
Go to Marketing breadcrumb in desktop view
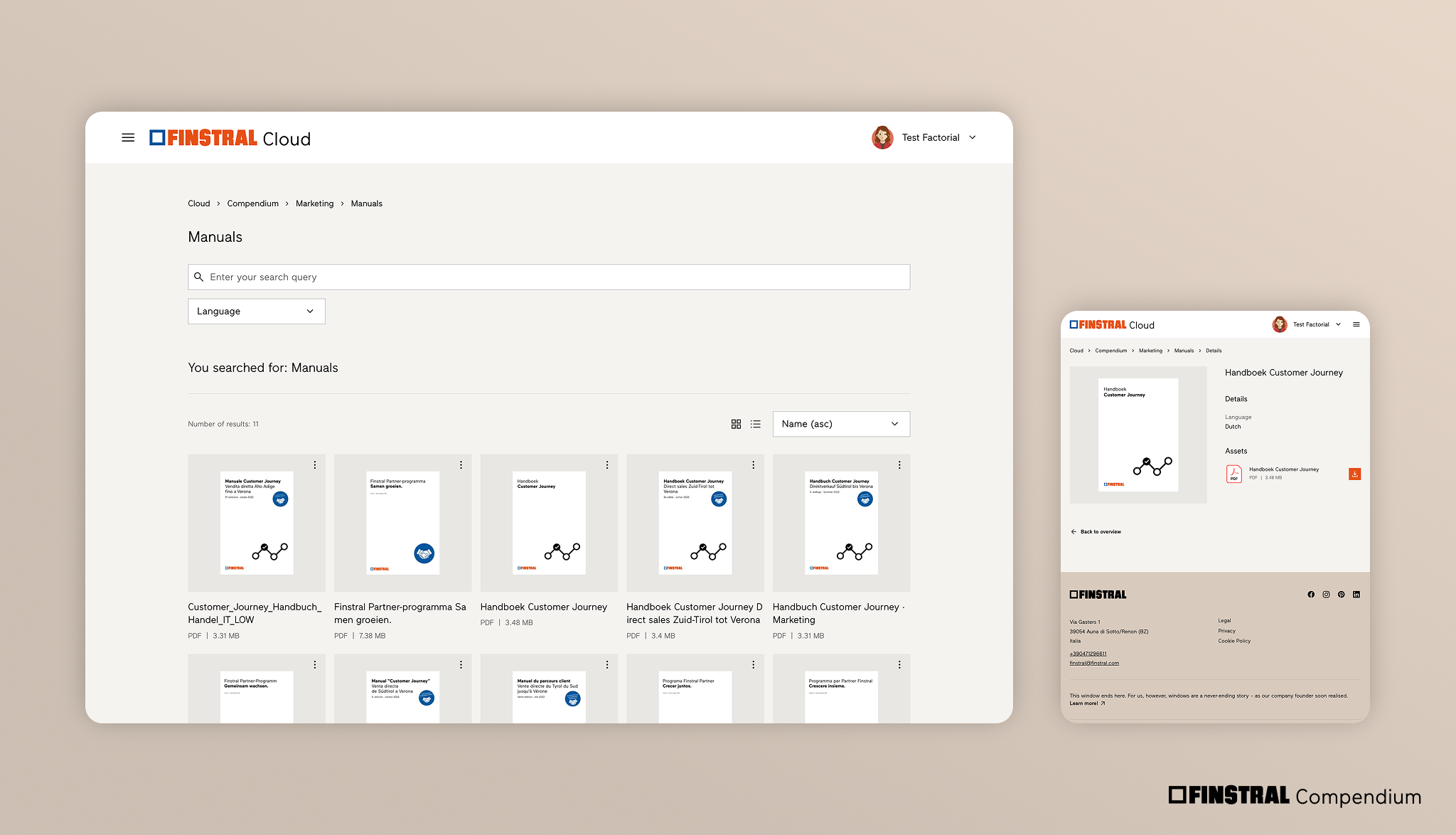[x=315, y=203]
